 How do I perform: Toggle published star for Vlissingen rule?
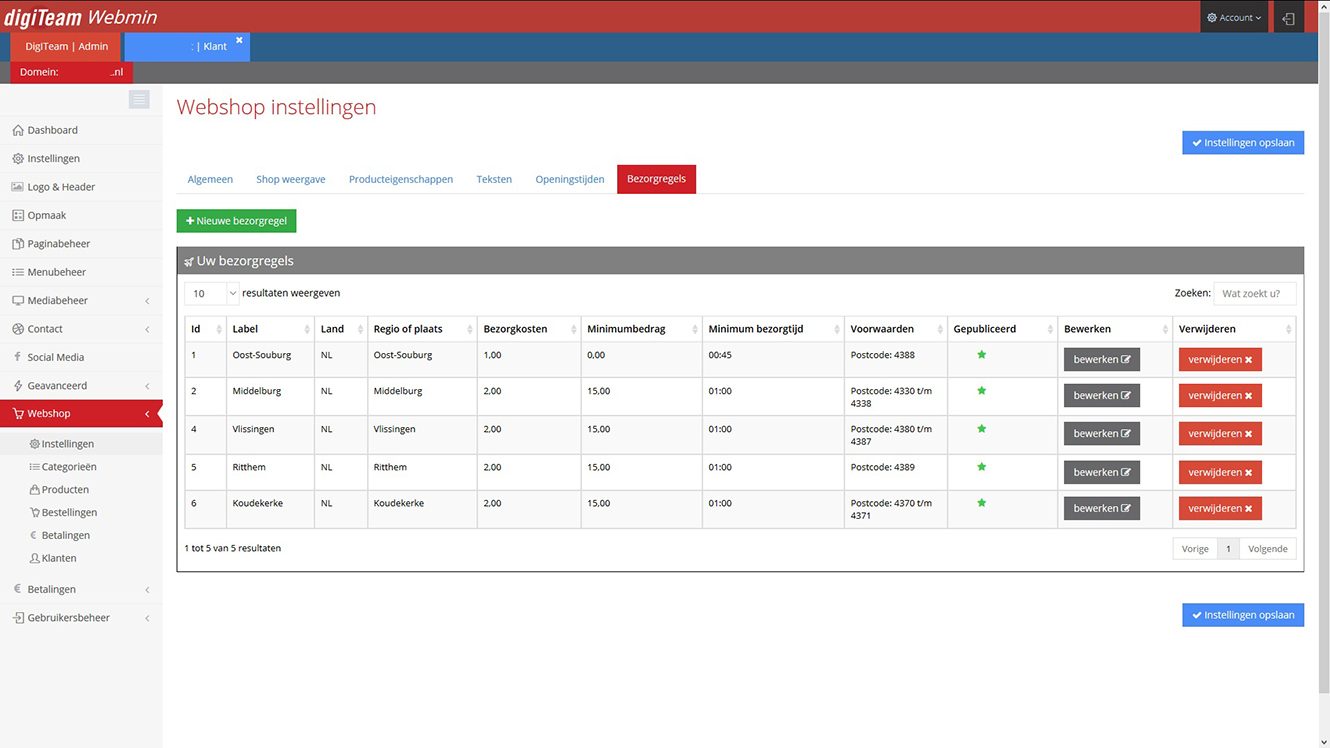(982, 429)
